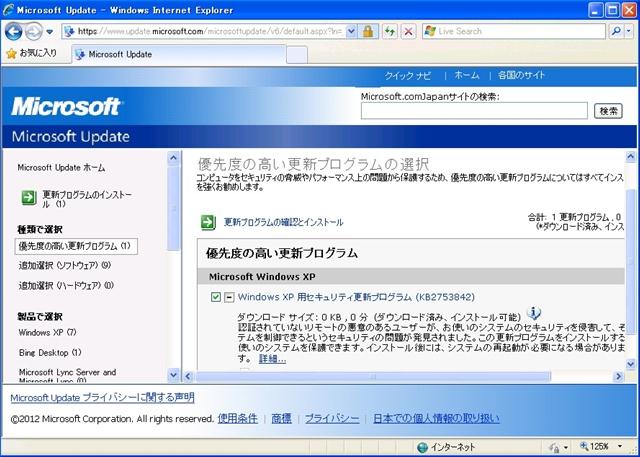Viewport: 640px width, 457px height.
Task: Click the browser Back arrow button
Action: click(x=13, y=31)
